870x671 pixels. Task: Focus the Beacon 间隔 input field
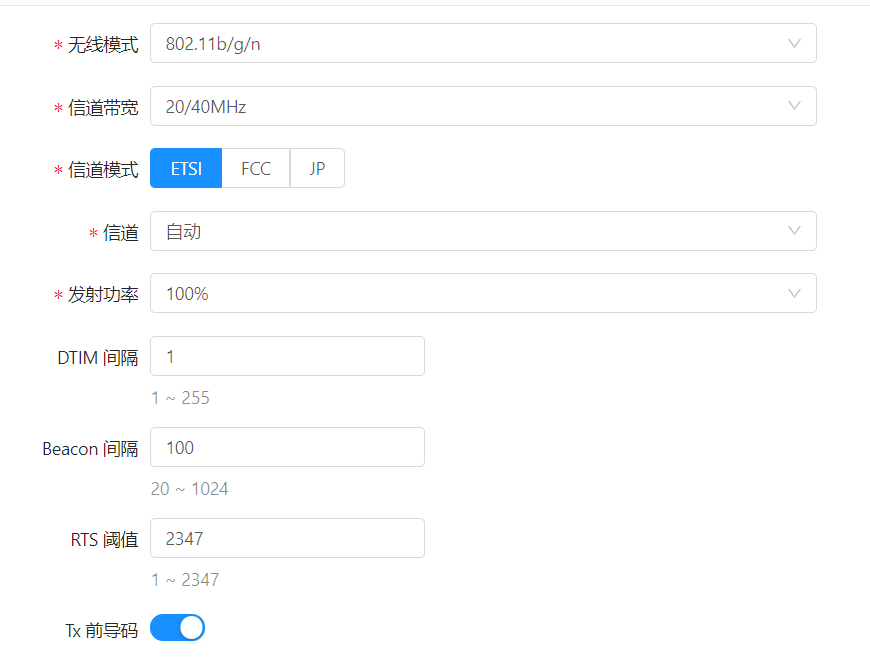(287, 448)
